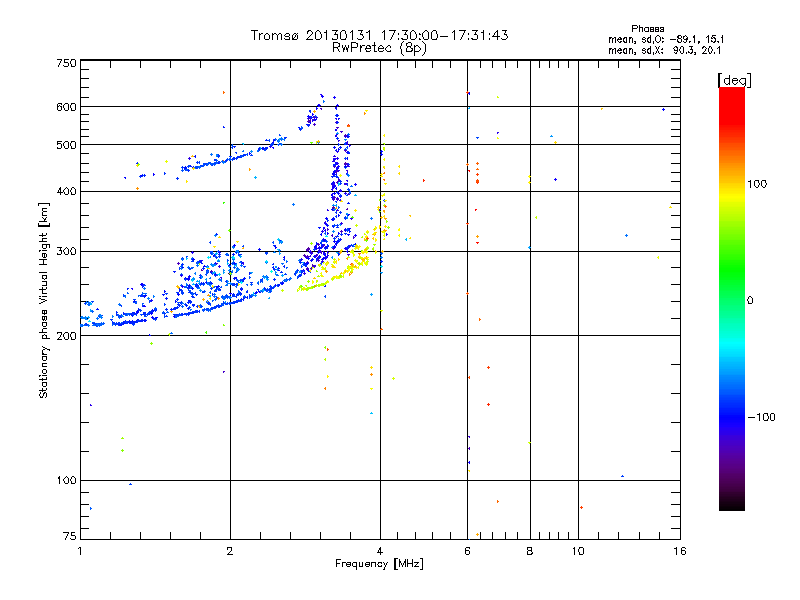Pick the black bottom of the phase colorbar
The image size is (800, 600).
coord(732,503)
